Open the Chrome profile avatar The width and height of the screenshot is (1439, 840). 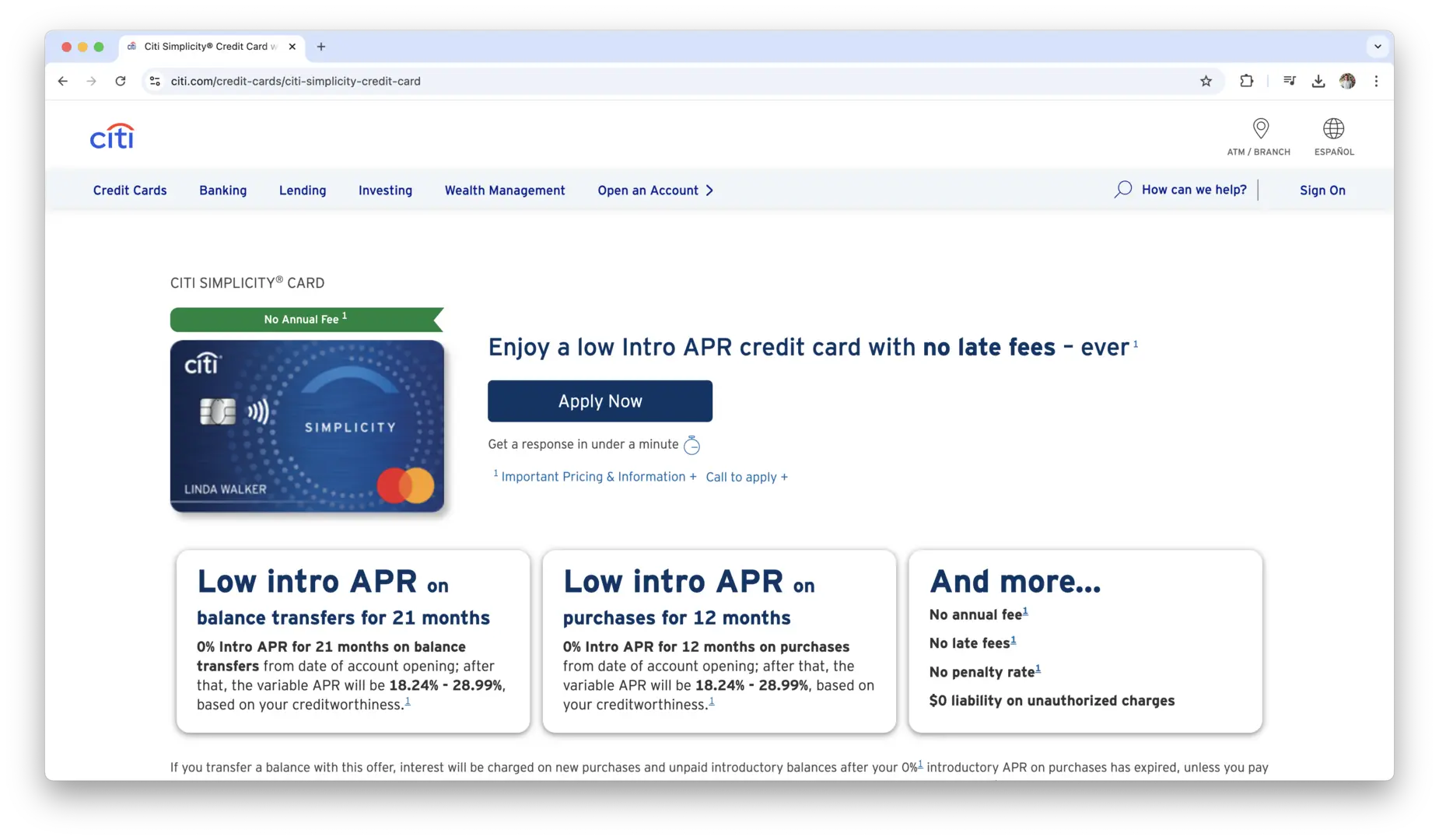pos(1347,81)
